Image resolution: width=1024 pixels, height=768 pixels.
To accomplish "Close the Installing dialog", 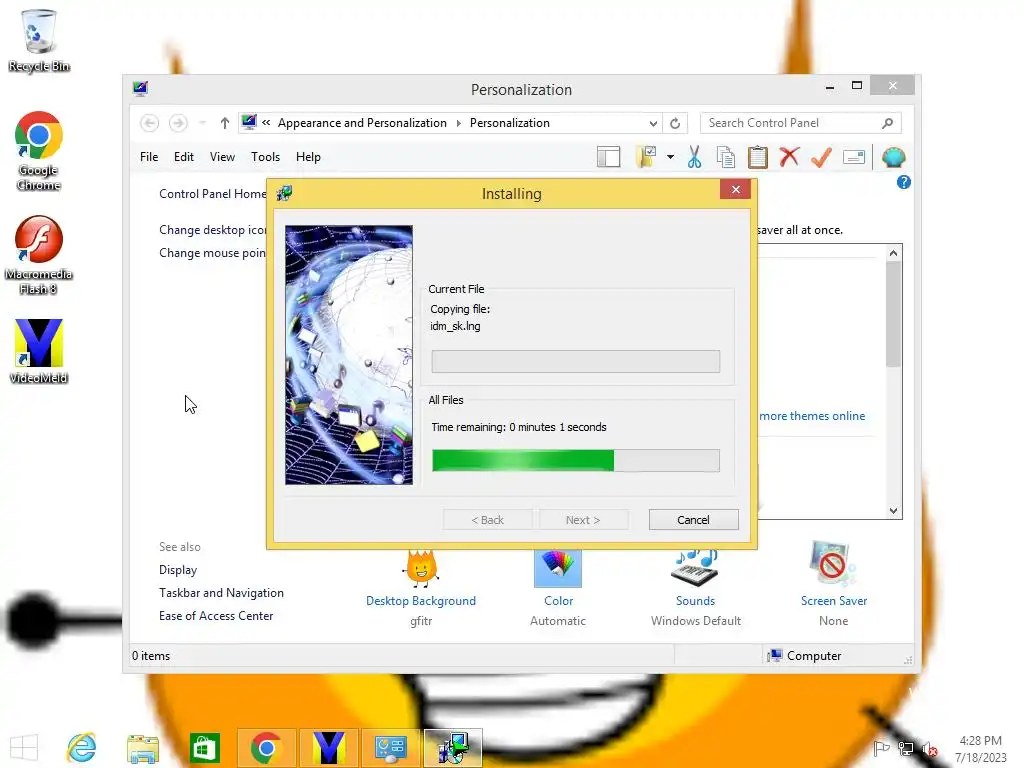I will (x=735, y=189).
